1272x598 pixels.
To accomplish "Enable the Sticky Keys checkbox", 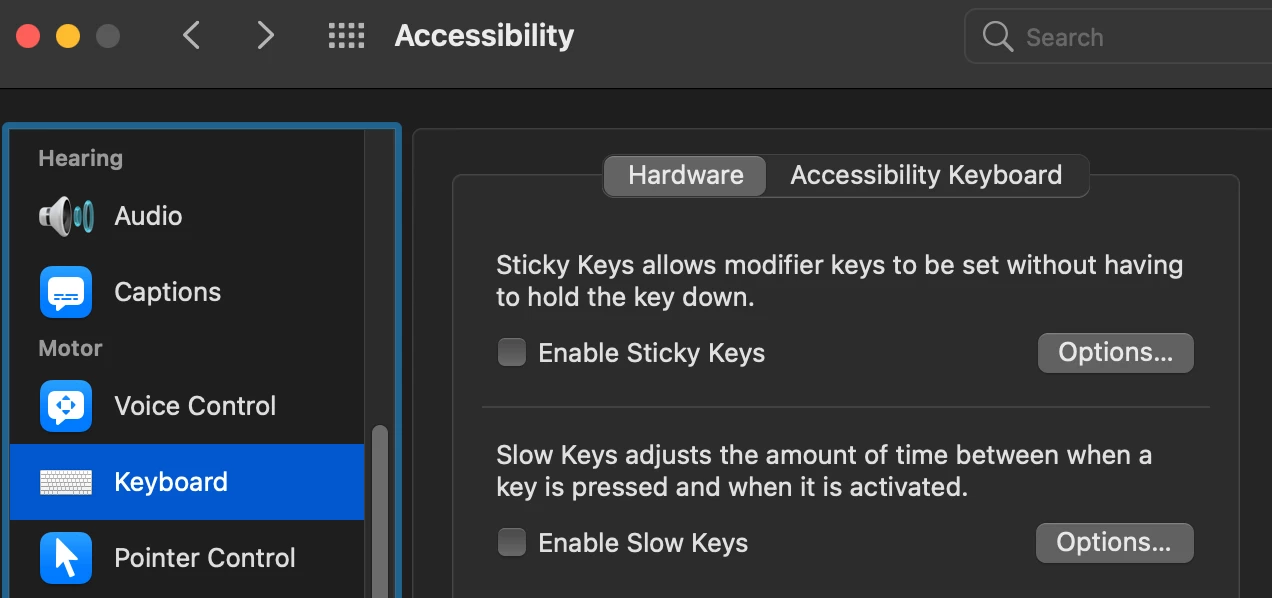I will point(512,352).
